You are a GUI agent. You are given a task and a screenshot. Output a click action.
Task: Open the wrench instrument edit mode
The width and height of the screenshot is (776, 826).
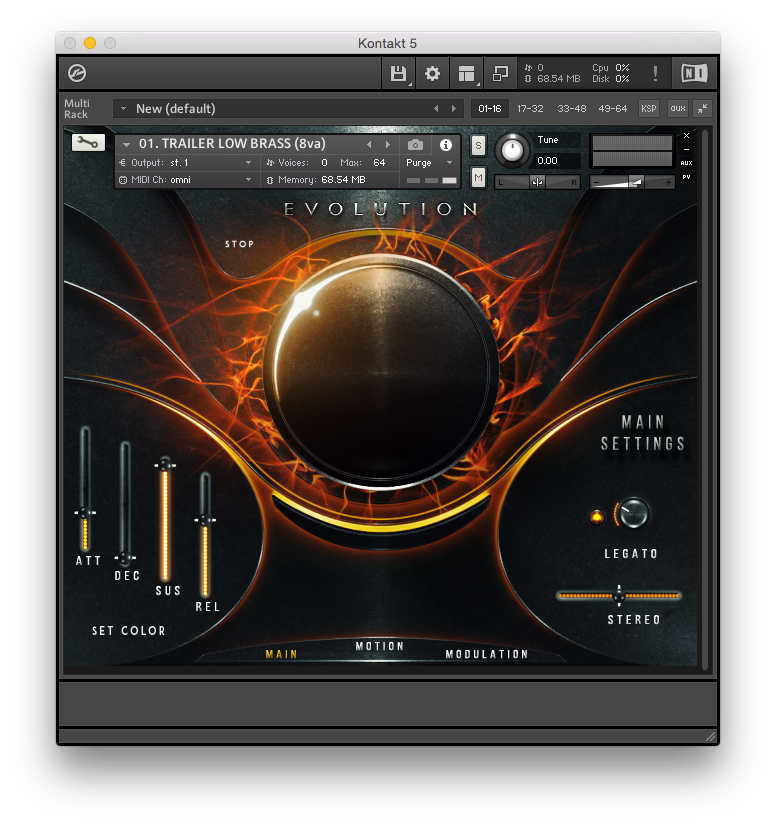pyautogui.click(x=88, y=143)
